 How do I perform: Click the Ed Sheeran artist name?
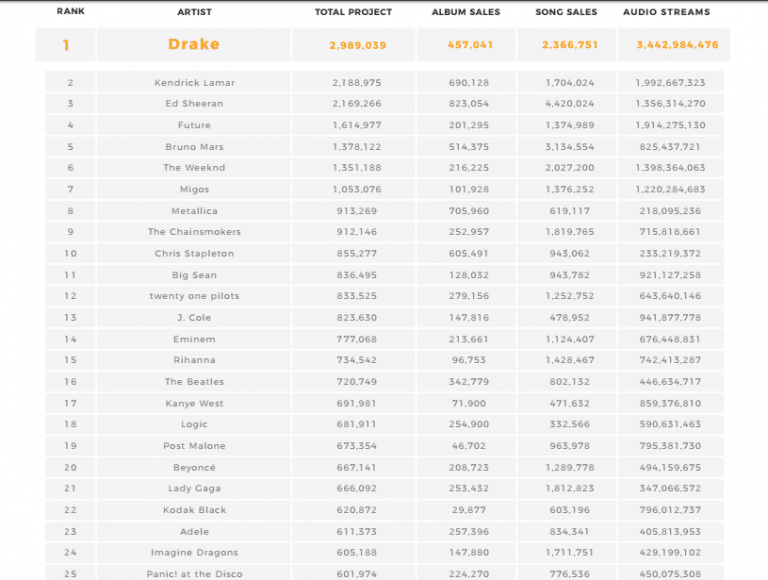click(194, 104)
